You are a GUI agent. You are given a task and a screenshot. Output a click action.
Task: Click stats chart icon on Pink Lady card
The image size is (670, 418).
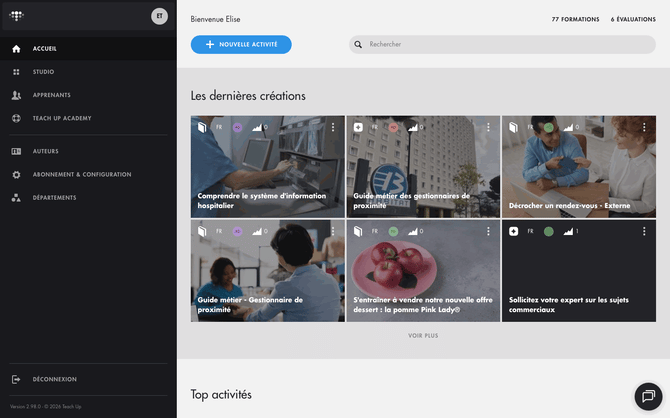coord(412,231)
